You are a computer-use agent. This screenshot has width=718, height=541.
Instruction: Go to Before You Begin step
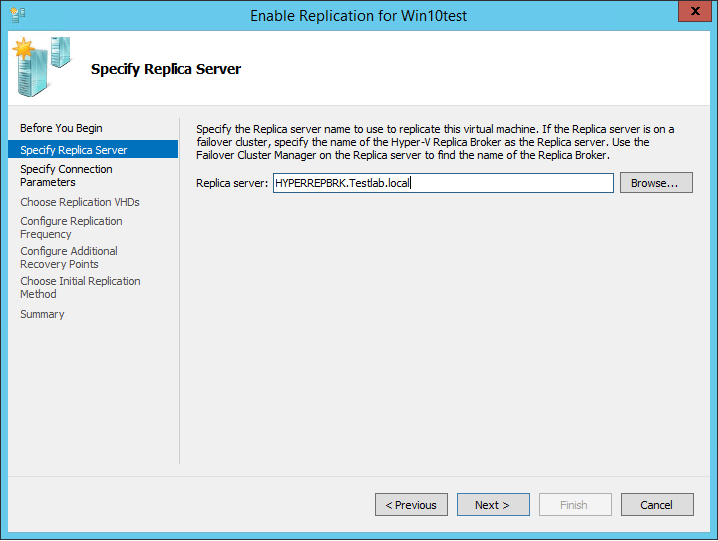coord(61,128)
